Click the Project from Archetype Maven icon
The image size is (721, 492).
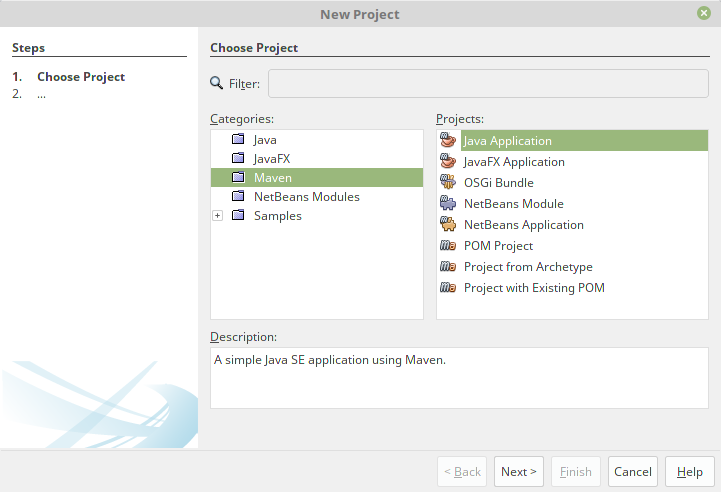(448, 266)
